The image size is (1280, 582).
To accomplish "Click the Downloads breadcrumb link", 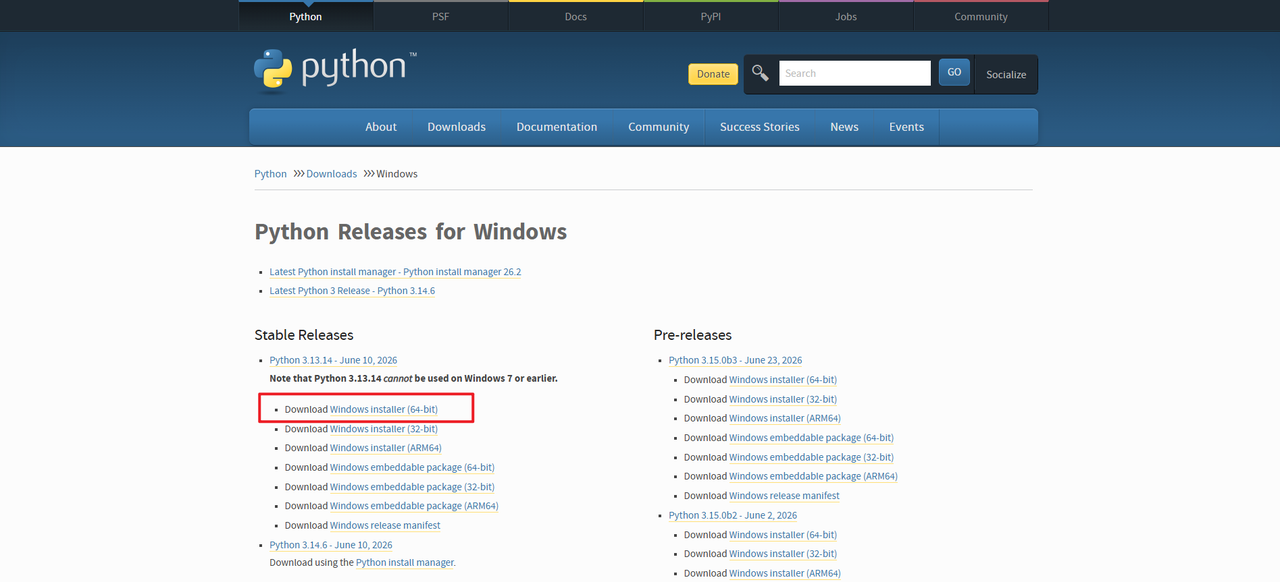I will click(x=331, y=174).
